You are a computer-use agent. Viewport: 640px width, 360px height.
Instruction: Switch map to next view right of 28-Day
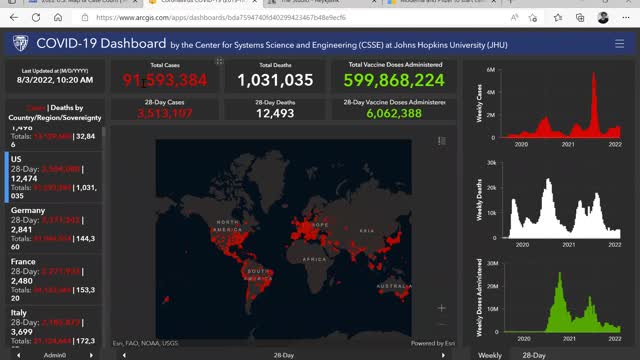click(x=443, y=356)
